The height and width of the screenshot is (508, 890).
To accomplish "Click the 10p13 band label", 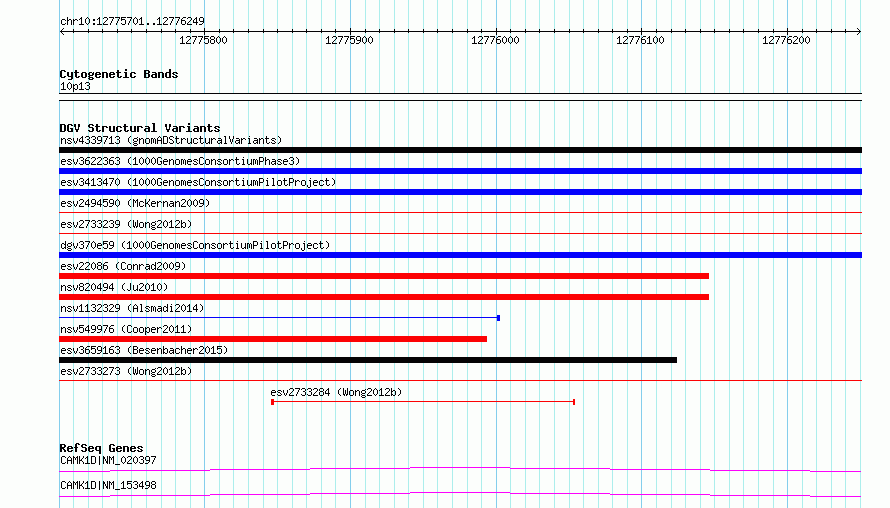I will 75,86.
